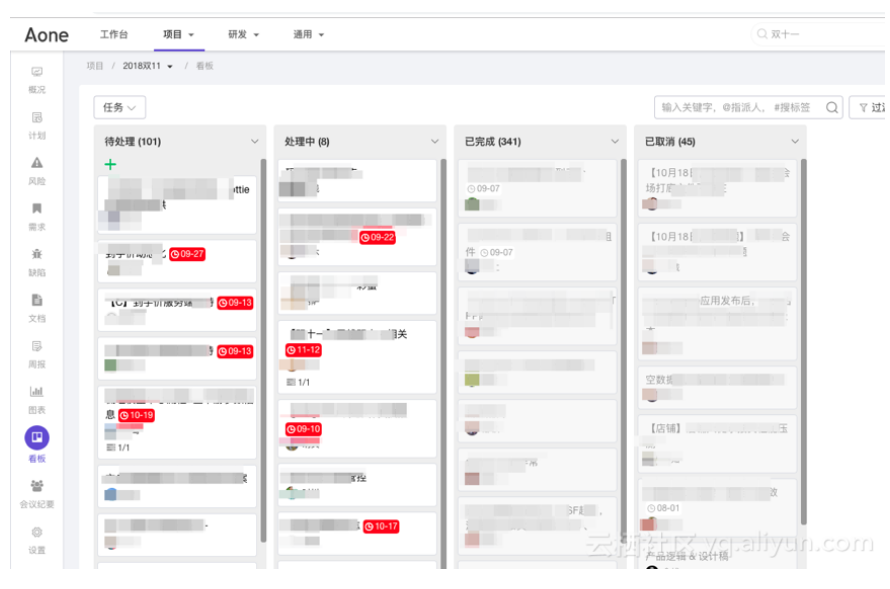Click the 09-27 due date badge
Viewport: 890px width, 589px height.
187,254
